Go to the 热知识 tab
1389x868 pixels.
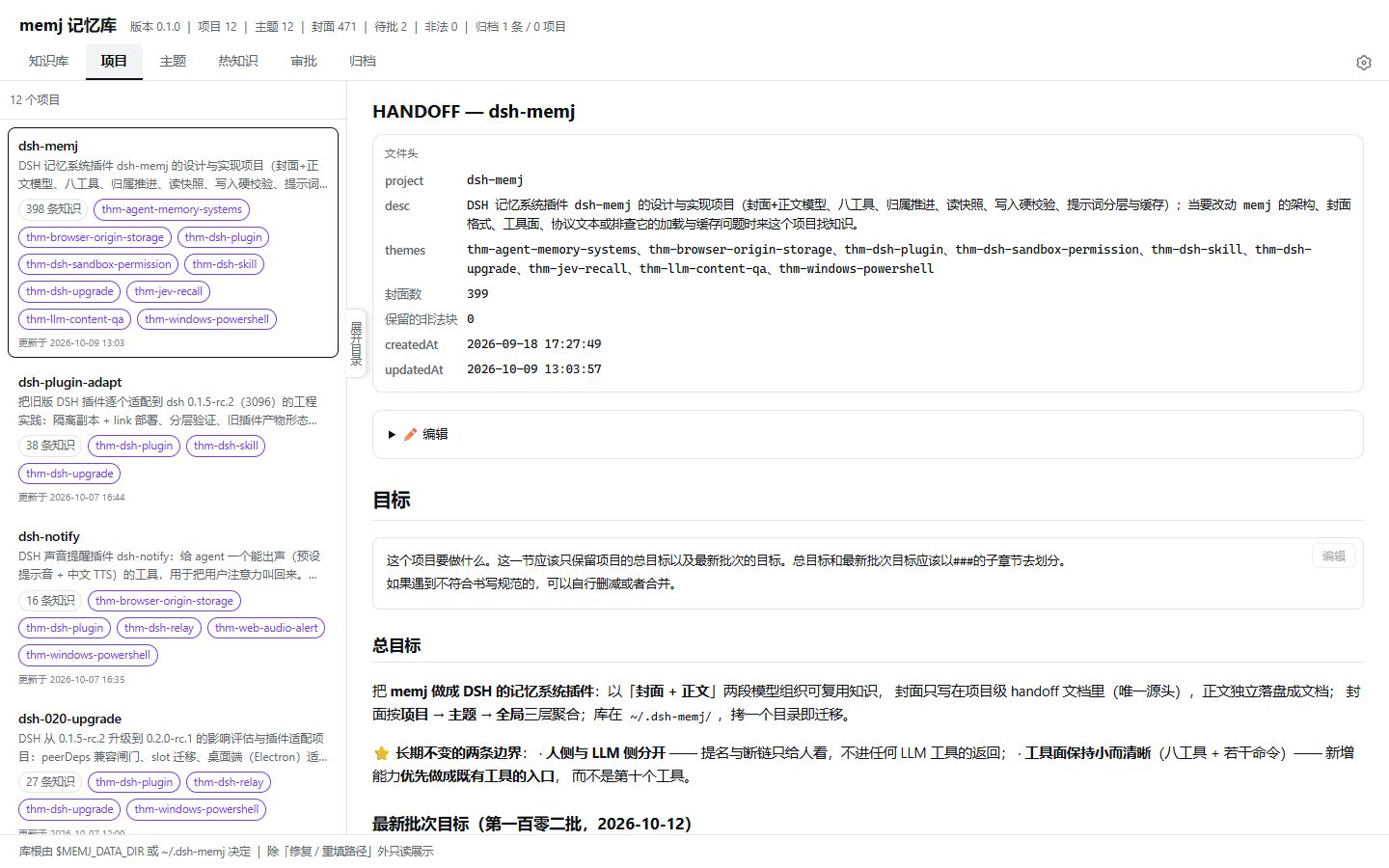237,61
